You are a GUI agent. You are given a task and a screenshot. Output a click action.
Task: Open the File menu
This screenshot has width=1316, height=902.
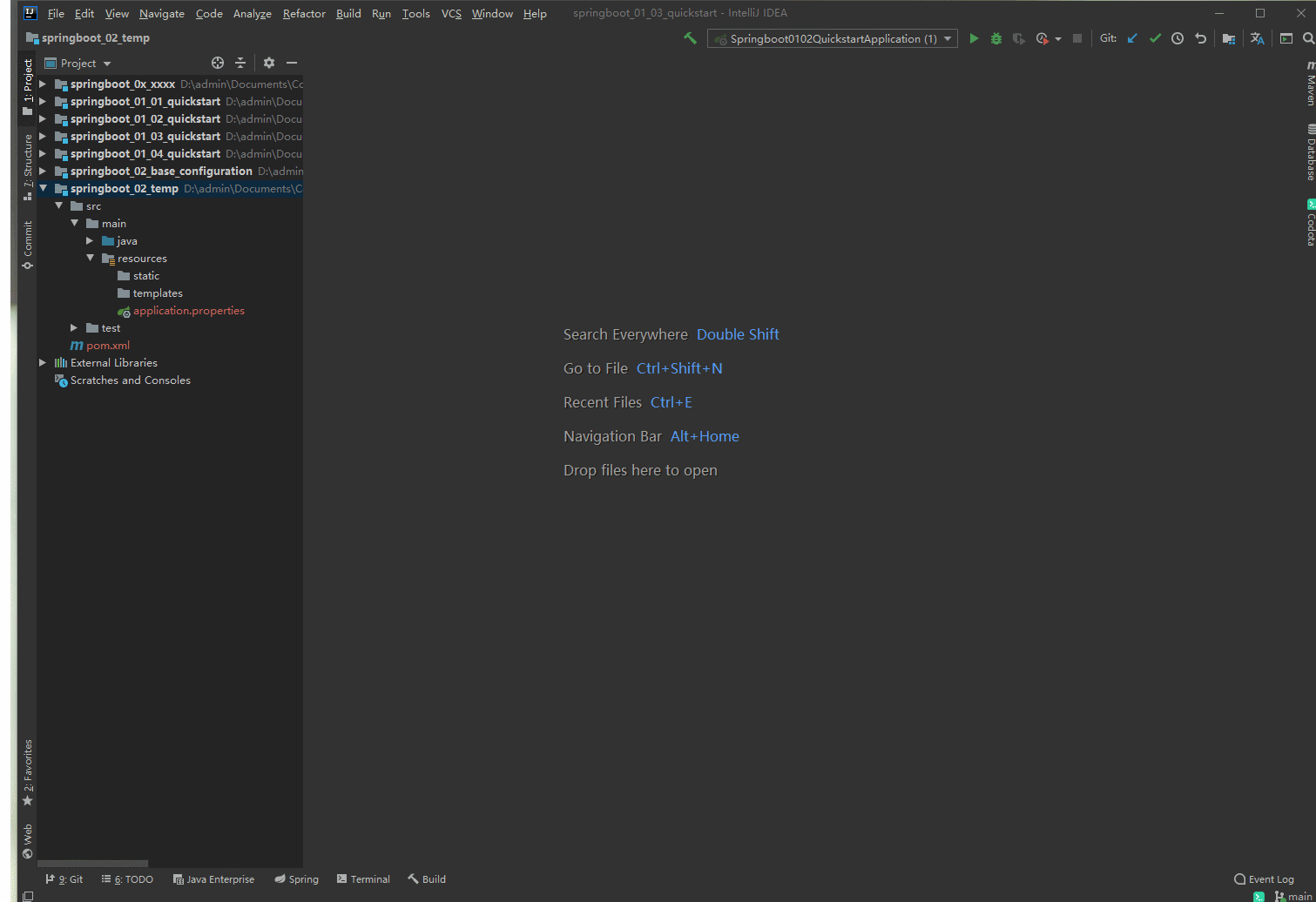coord(56,13)
